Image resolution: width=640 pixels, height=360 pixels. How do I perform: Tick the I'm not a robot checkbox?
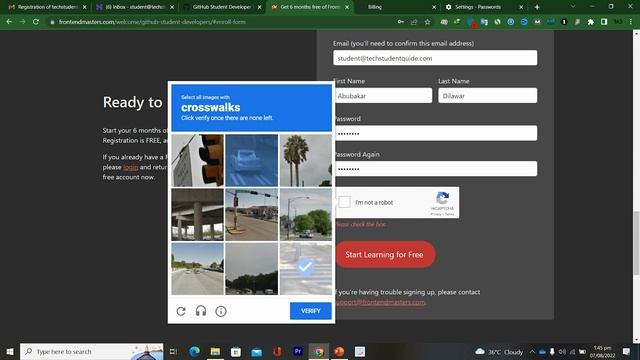[344, 202]
